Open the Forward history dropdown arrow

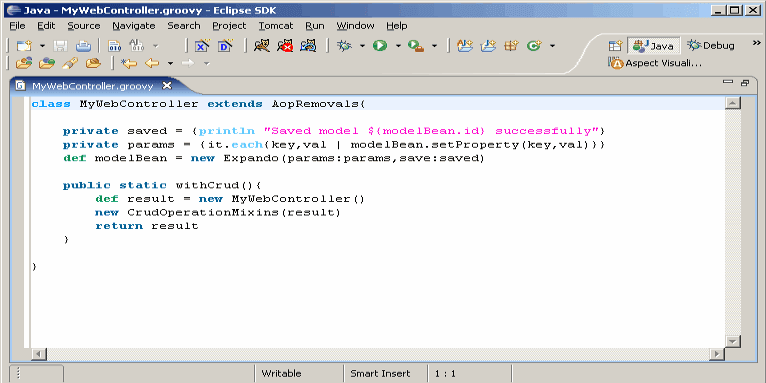pyautogui.click(x=206, y=63)
